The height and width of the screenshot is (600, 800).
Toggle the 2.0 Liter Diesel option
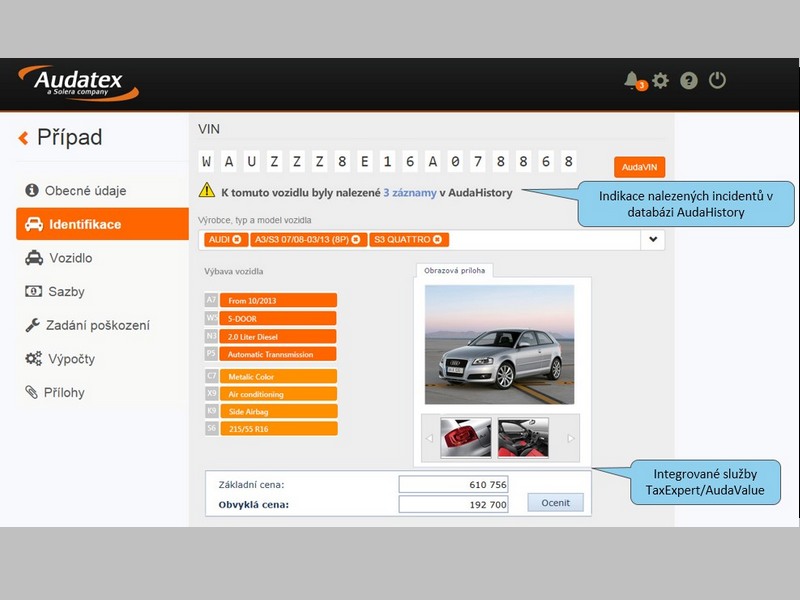278,337
